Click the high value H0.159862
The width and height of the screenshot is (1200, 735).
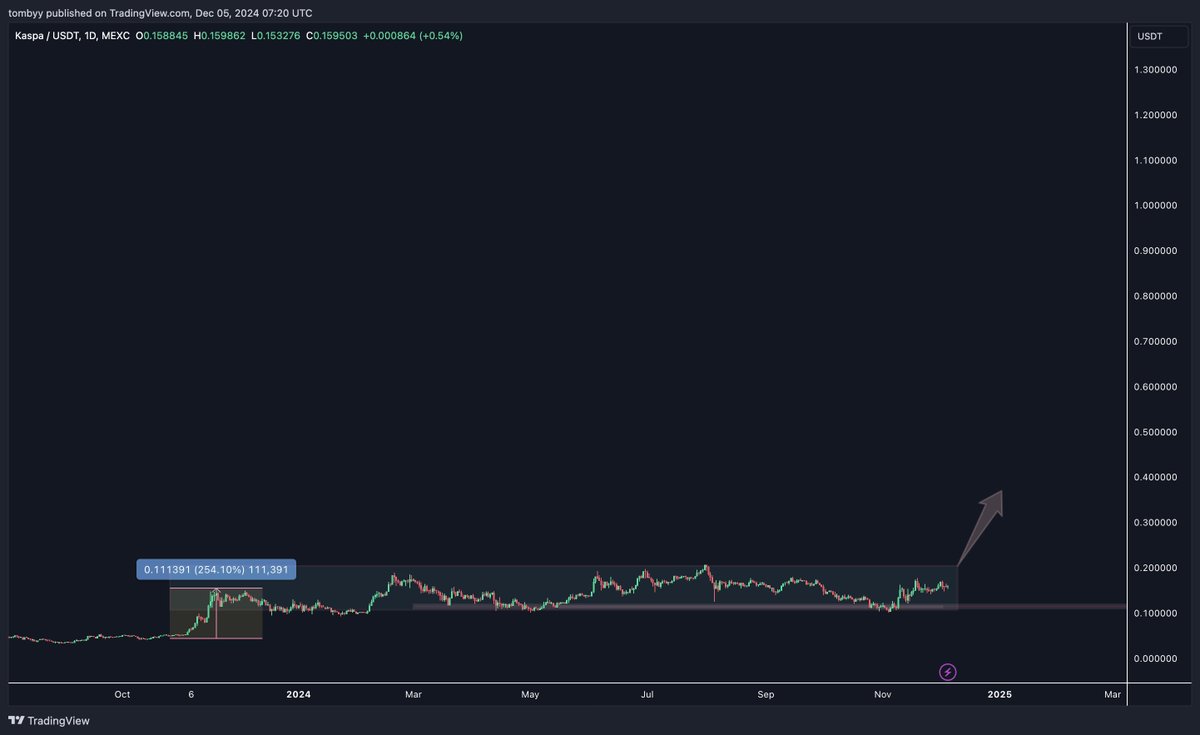tap(222, 35)
